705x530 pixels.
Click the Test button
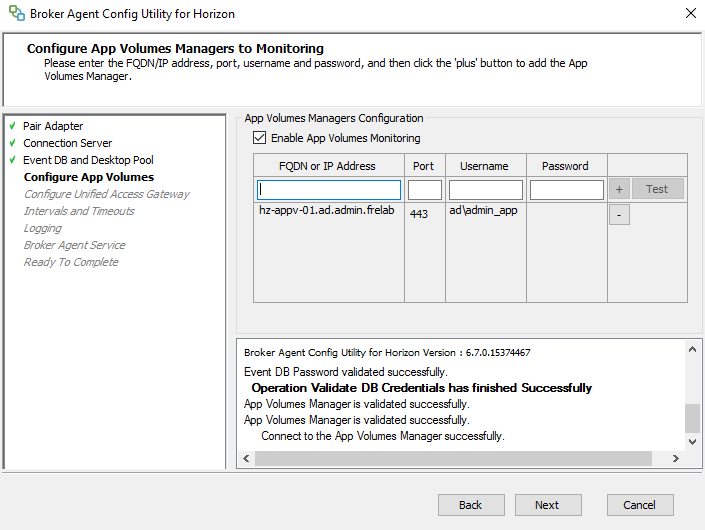[x=657, y=189]
